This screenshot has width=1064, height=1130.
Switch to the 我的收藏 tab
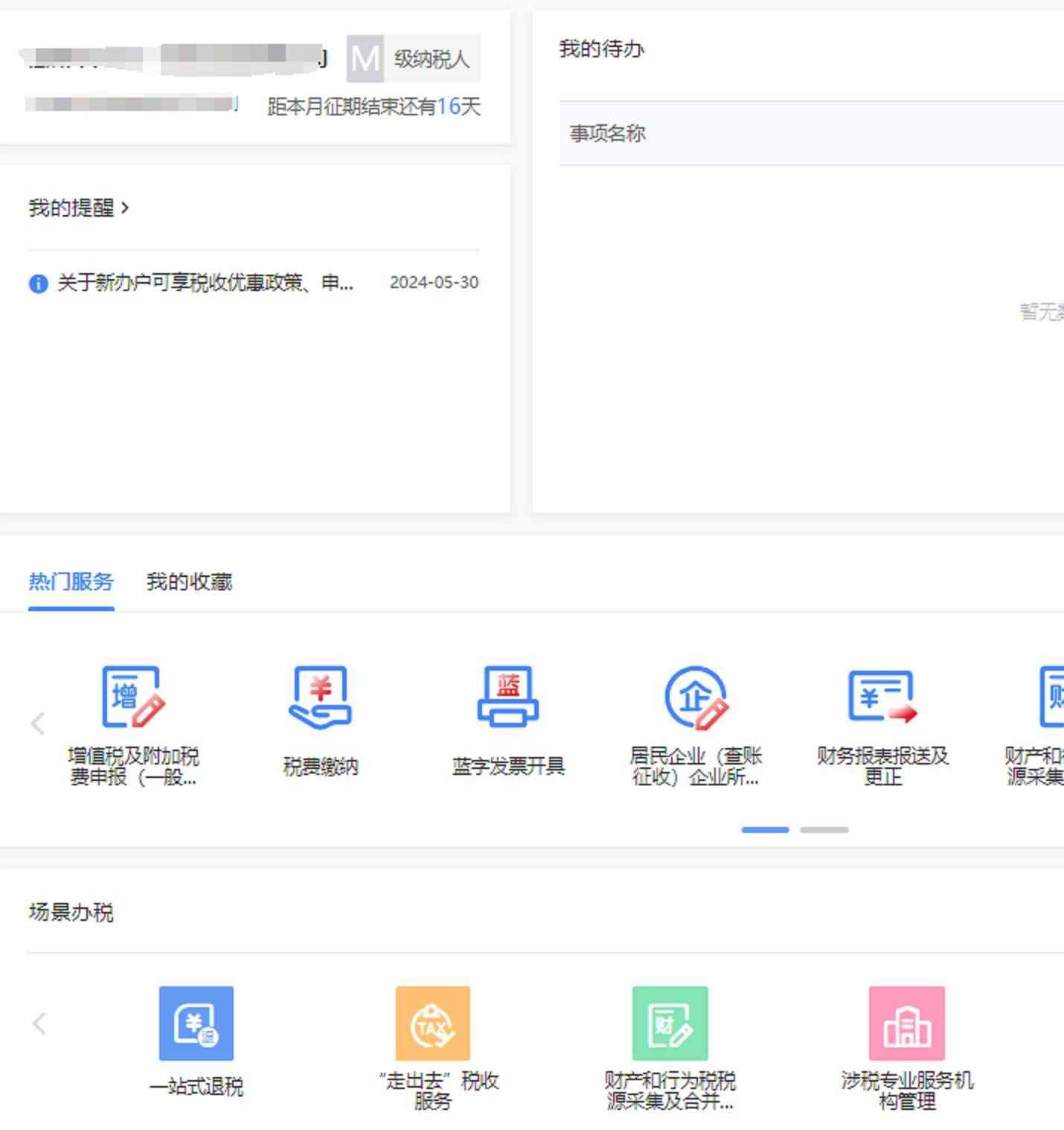coord(189,581)
